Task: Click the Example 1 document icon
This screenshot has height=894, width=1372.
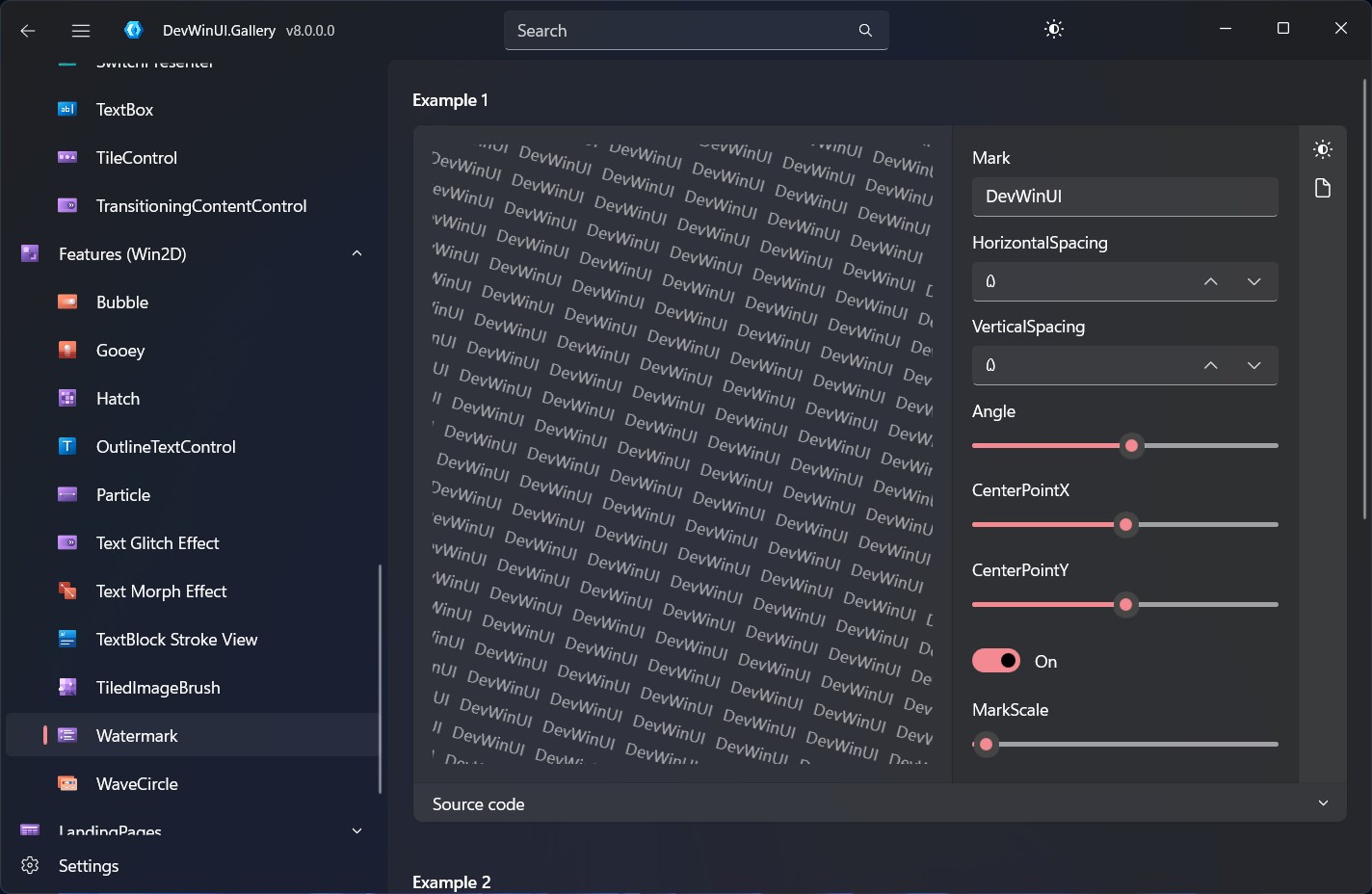Action: 1323,188
